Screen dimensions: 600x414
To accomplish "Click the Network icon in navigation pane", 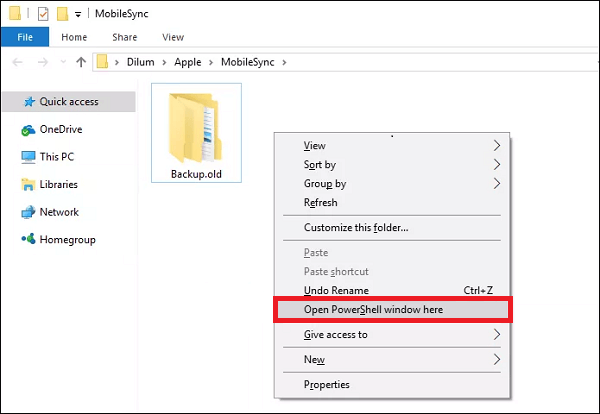I will coord(28,212).
